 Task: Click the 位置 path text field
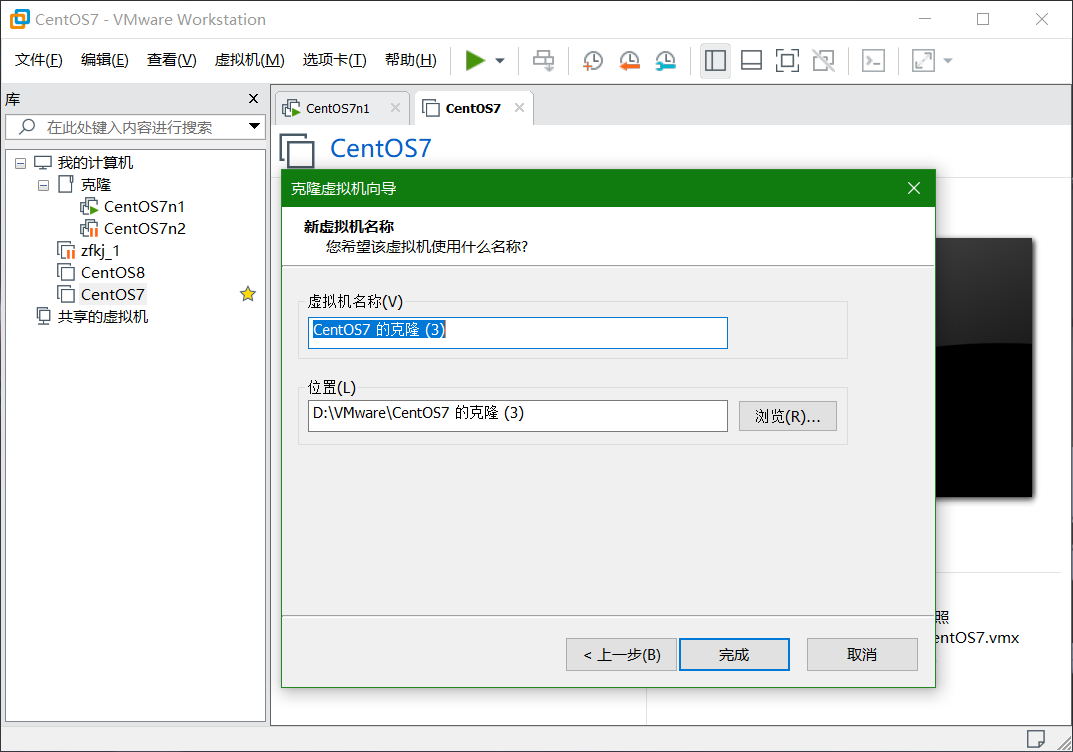[x=517, y=416]
